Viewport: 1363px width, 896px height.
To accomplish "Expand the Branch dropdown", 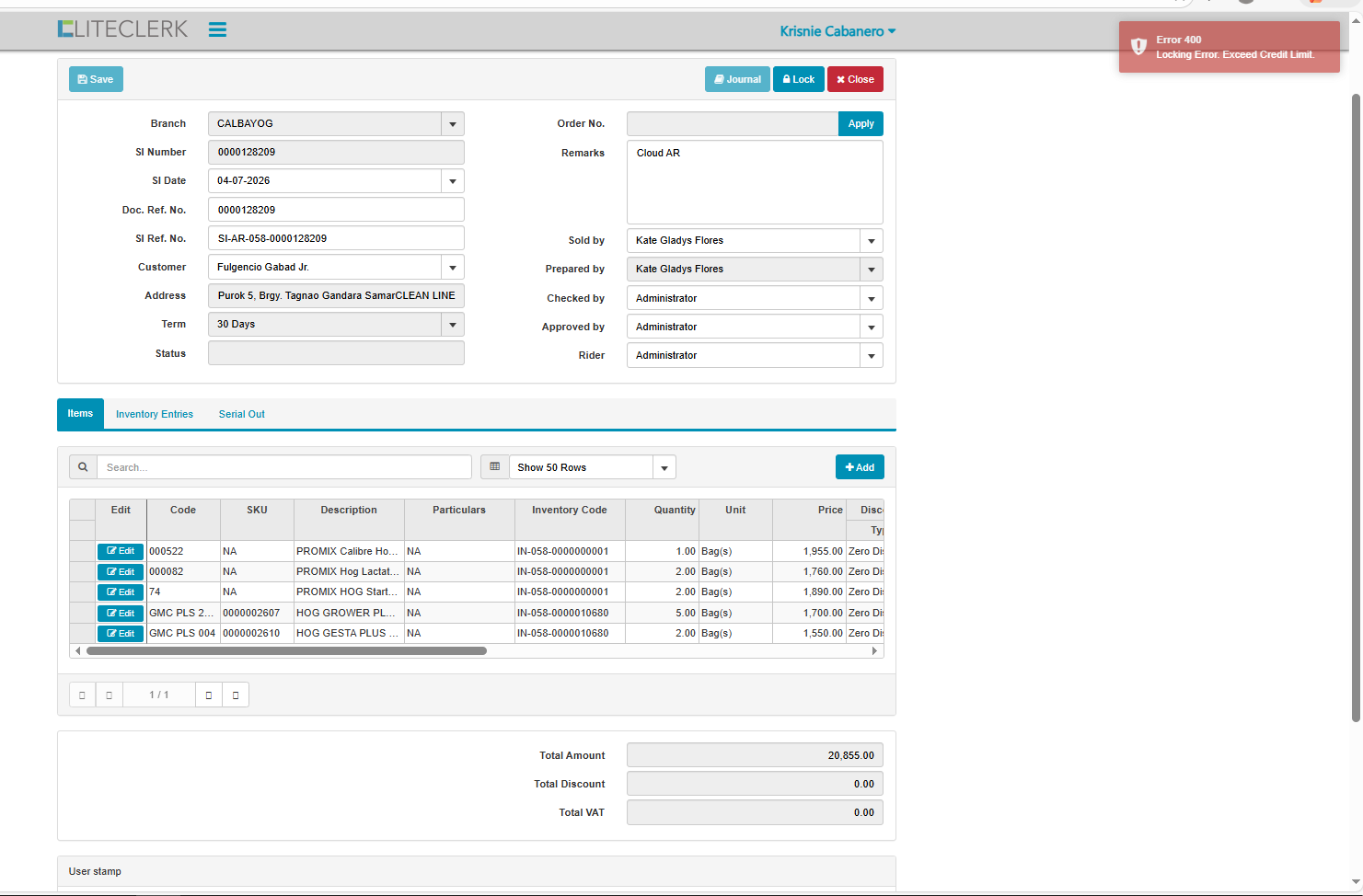I will [452, 124].
